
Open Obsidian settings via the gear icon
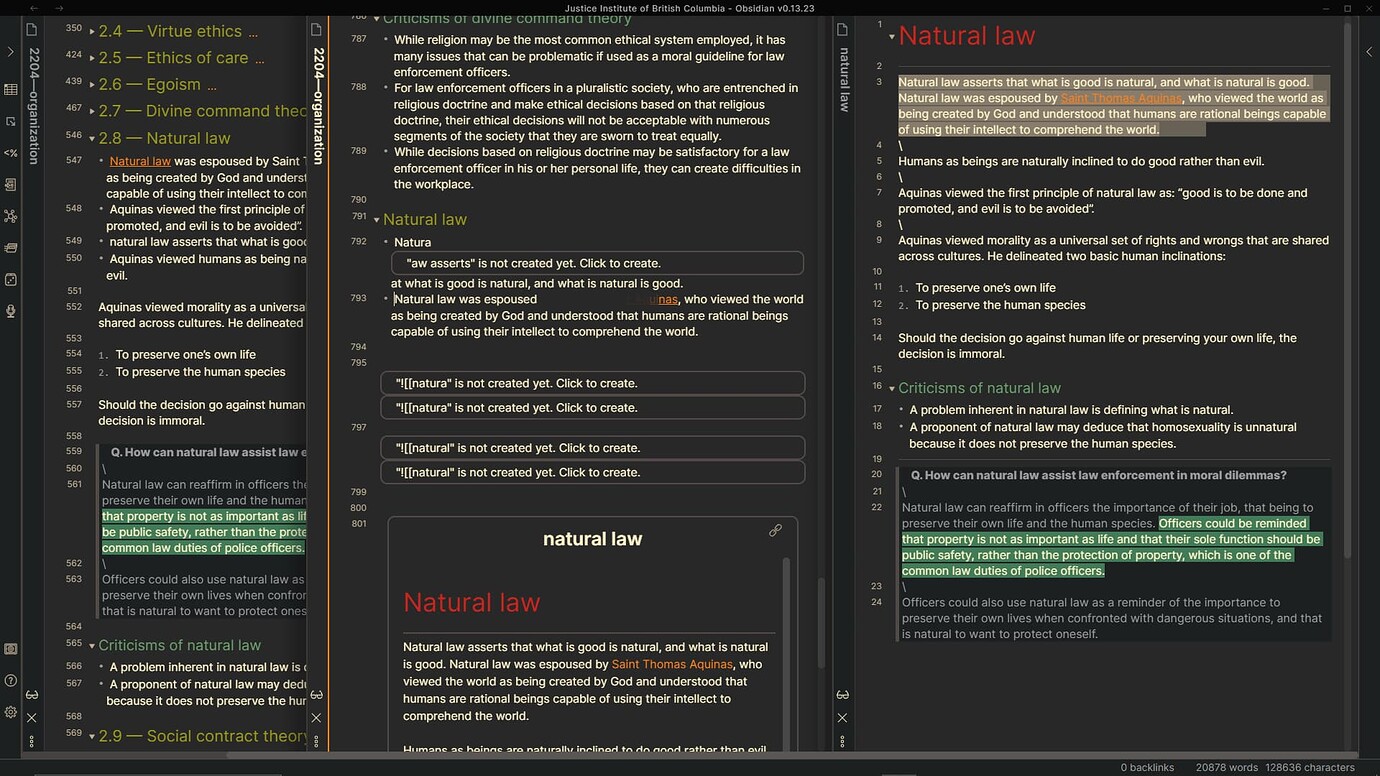tap(10, 711)
